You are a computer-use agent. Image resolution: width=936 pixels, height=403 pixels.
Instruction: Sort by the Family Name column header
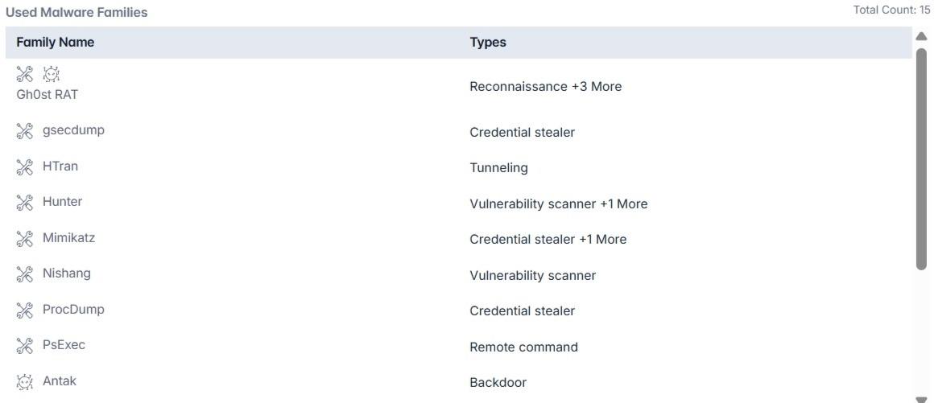[x=55, y=43]
